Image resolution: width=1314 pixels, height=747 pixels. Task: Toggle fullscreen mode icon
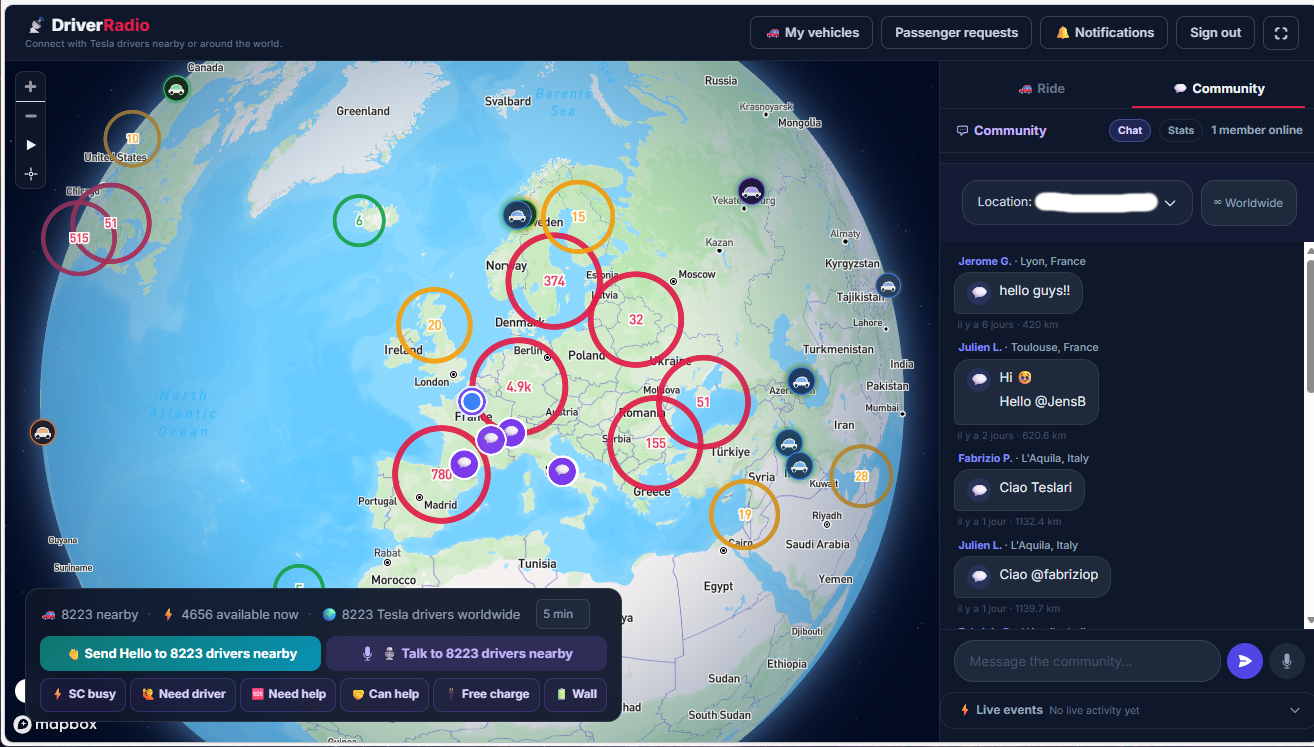pos(1281,33)
